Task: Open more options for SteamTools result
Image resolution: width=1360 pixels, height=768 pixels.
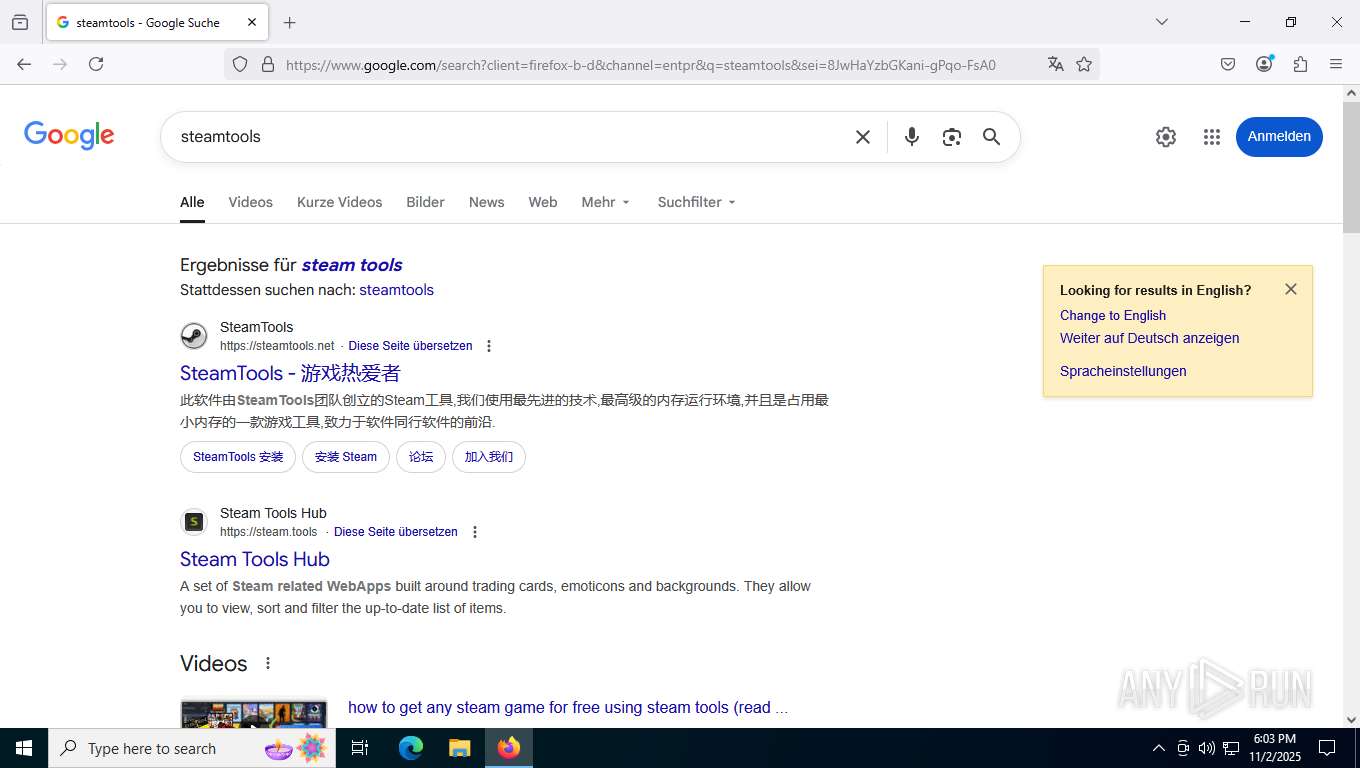Action: (x=489, y=346)
